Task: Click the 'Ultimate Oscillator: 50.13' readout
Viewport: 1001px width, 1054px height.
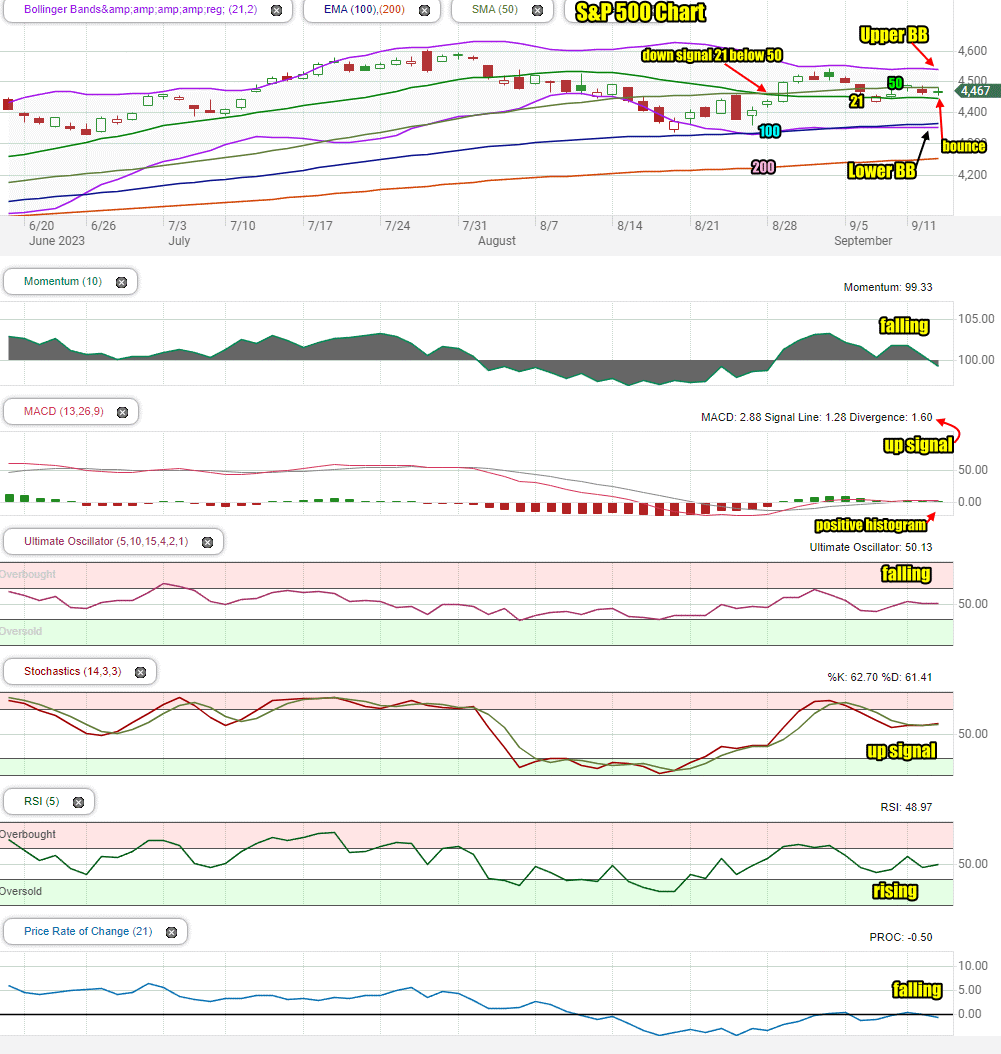Action: (871, 547)
